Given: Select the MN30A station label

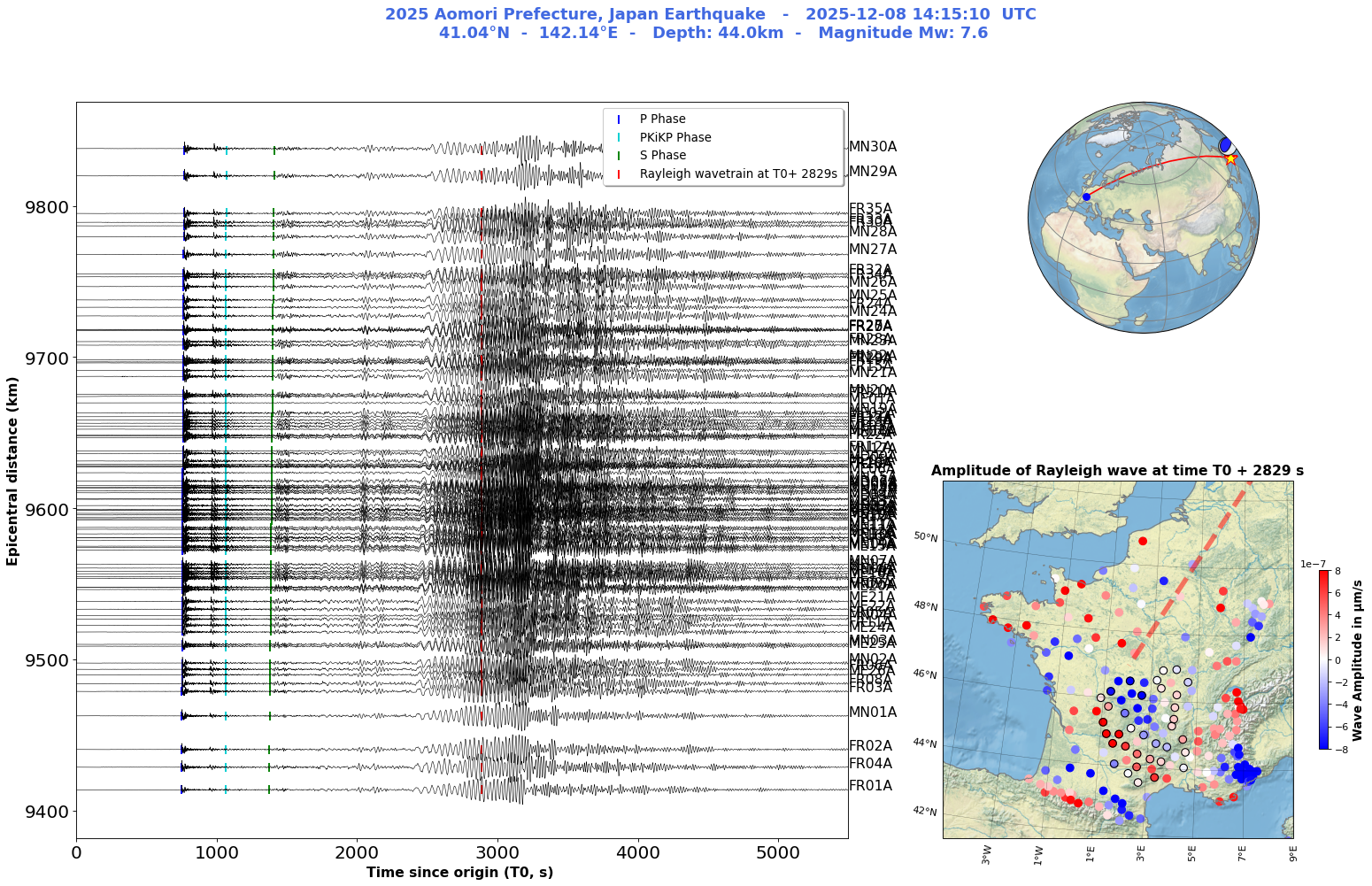Looking at the screenshot, I should 872,147.
